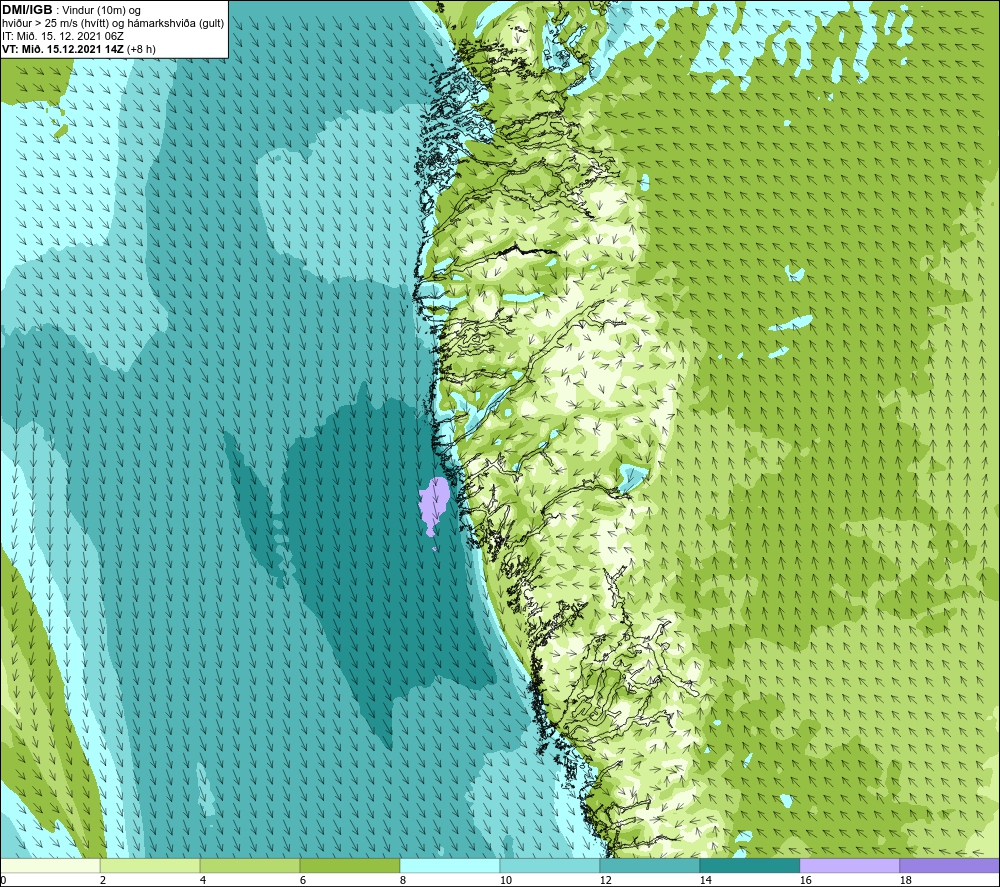Click the scale label '6'
1000x887 pixels.
[303, 880]
